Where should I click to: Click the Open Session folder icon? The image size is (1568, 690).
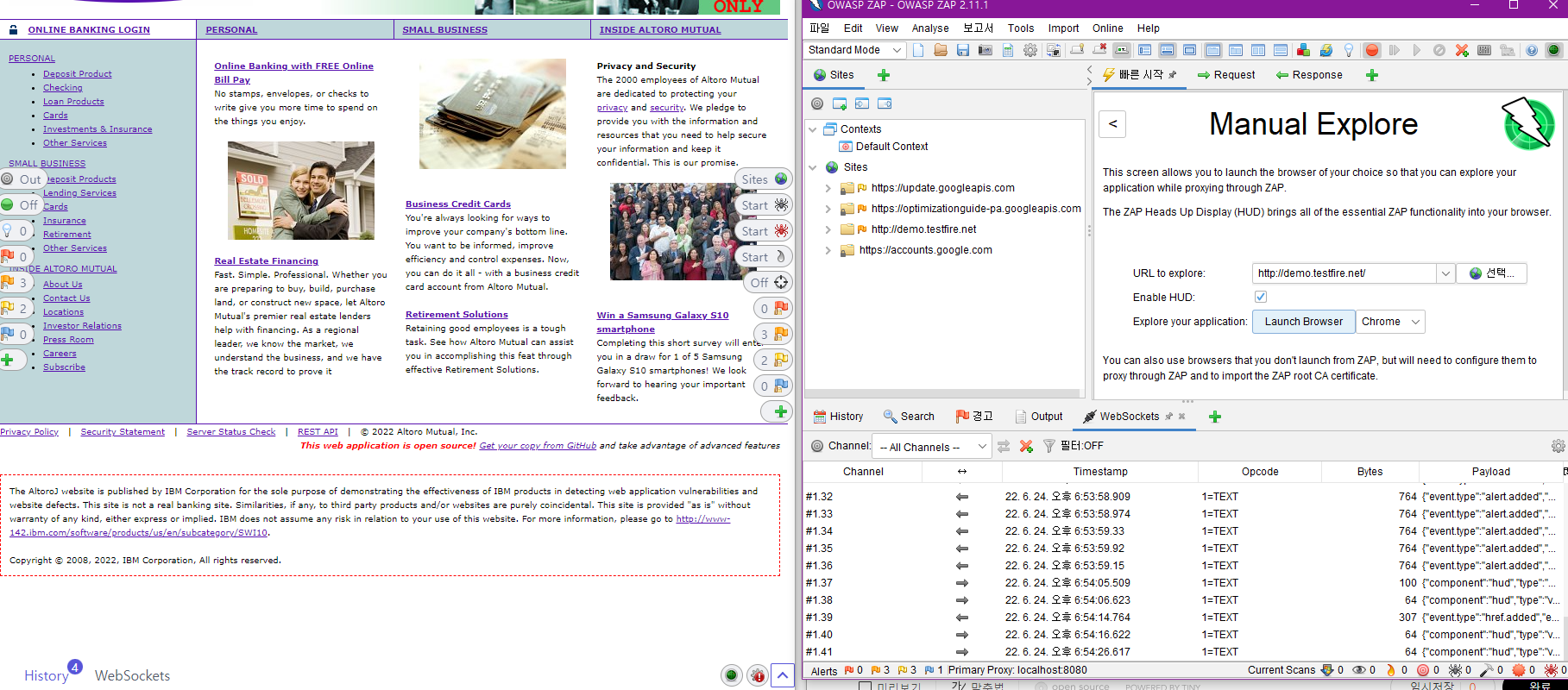[x=941, y=50]
